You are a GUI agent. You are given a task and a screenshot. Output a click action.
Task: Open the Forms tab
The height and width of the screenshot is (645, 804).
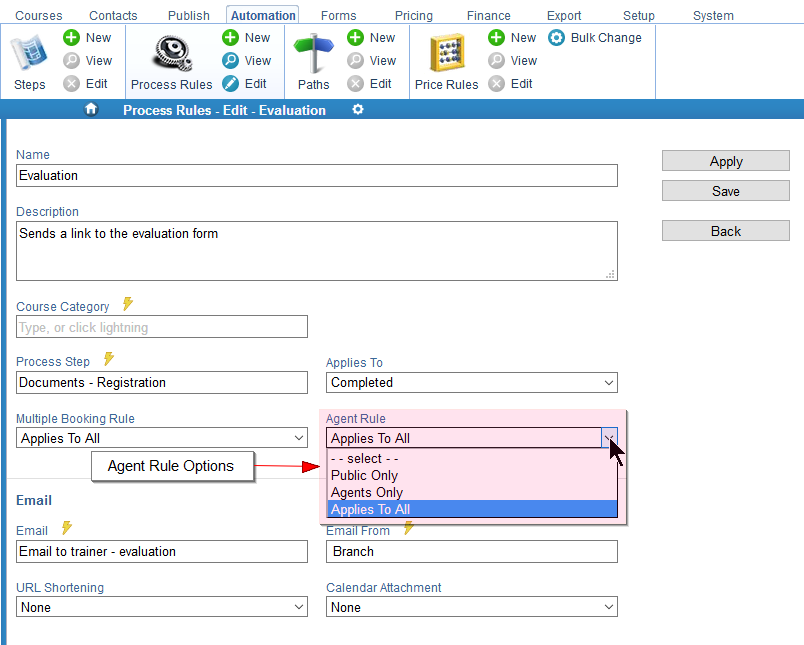[338, 15]
